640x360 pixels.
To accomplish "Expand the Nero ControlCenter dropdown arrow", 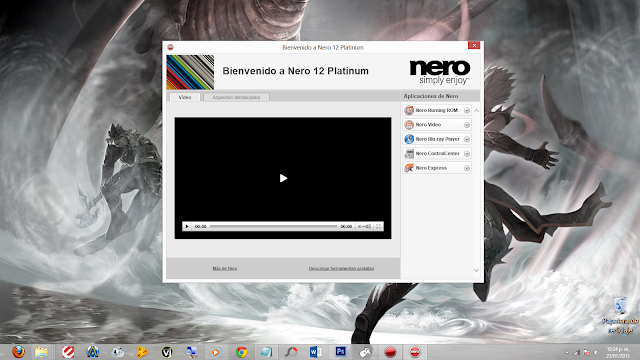I will (x=467, y=153).
